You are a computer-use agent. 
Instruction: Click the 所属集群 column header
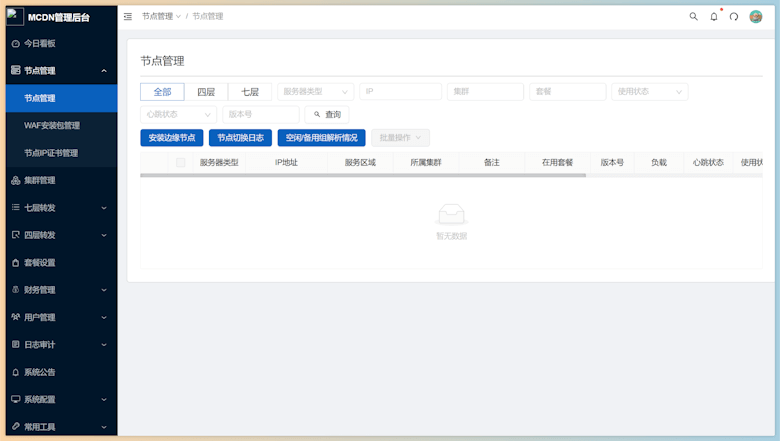pyautogui.click(x=426, y=163)
